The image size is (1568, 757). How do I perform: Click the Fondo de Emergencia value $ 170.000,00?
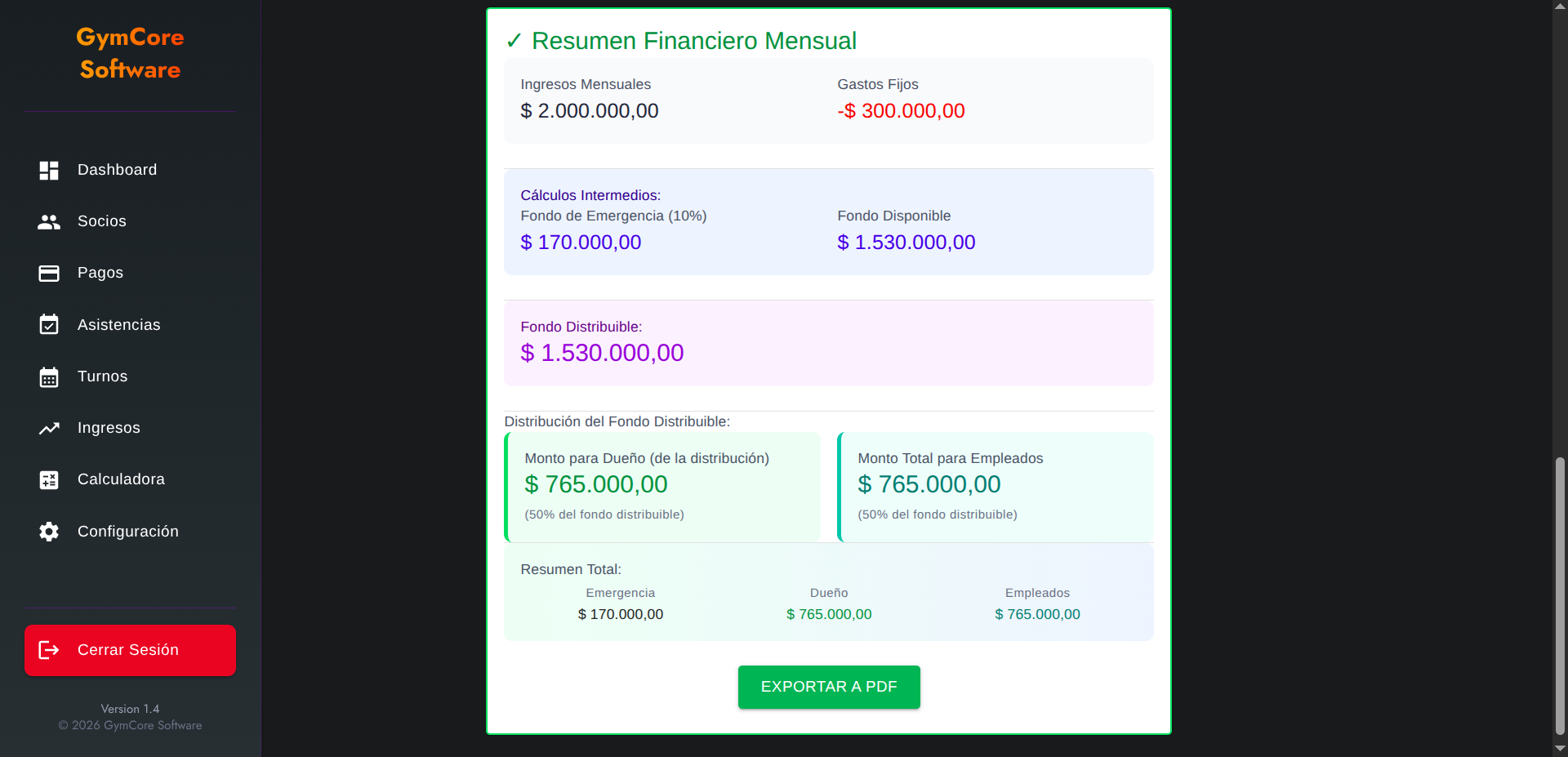581,243
